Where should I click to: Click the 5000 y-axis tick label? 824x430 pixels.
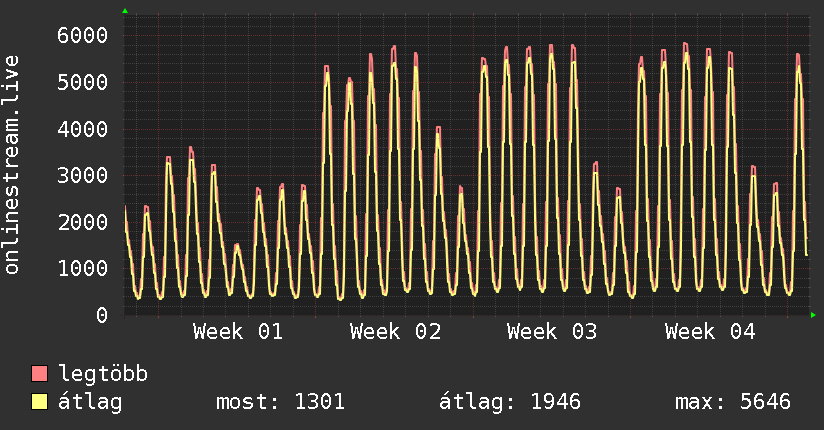click(x=82, y=82)
